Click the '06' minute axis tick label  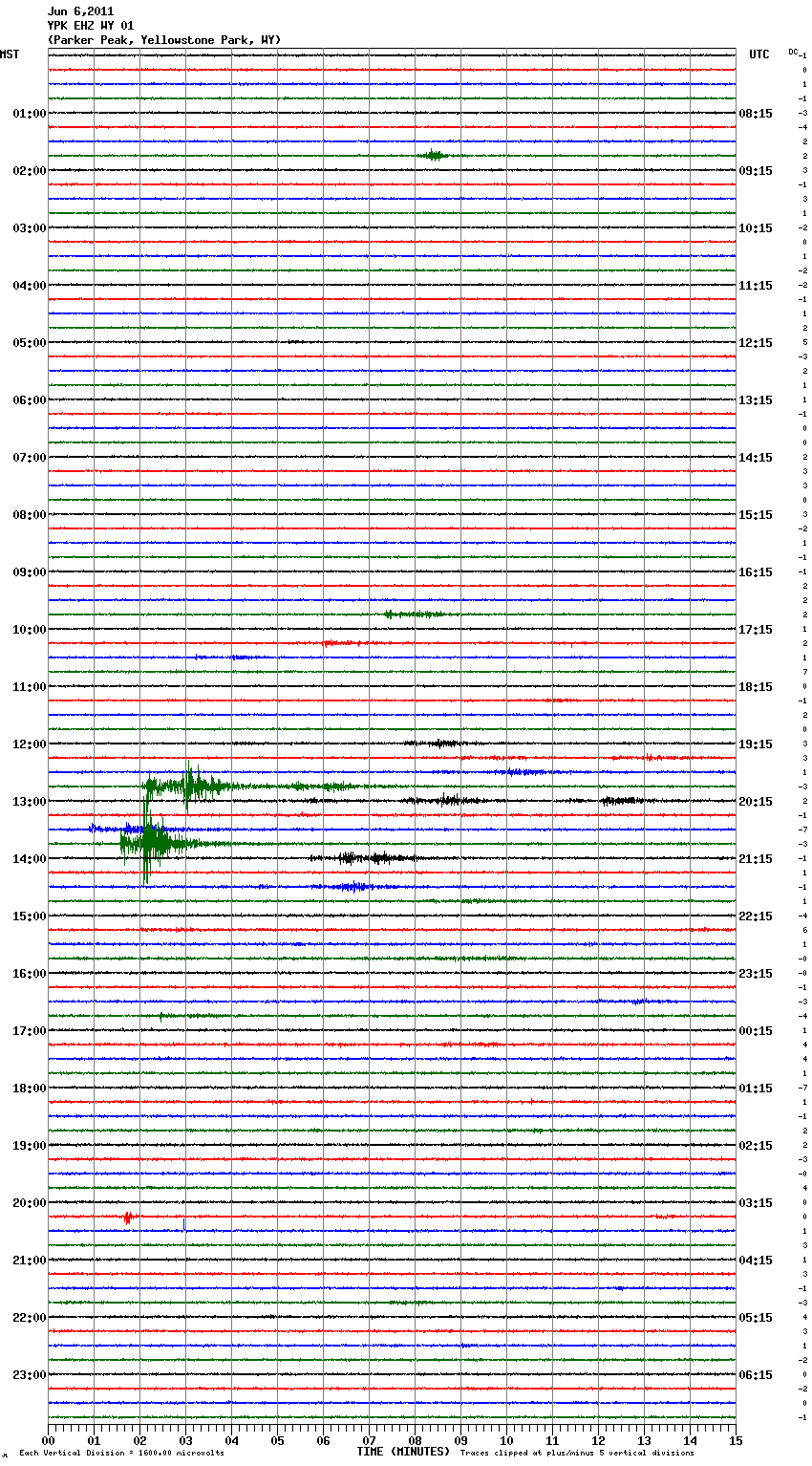click(x=323, y=1440)
